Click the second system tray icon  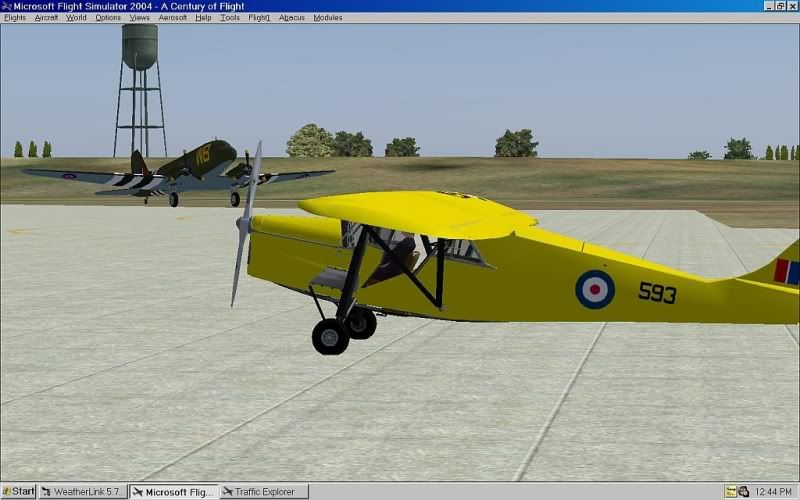pos(744,491)
